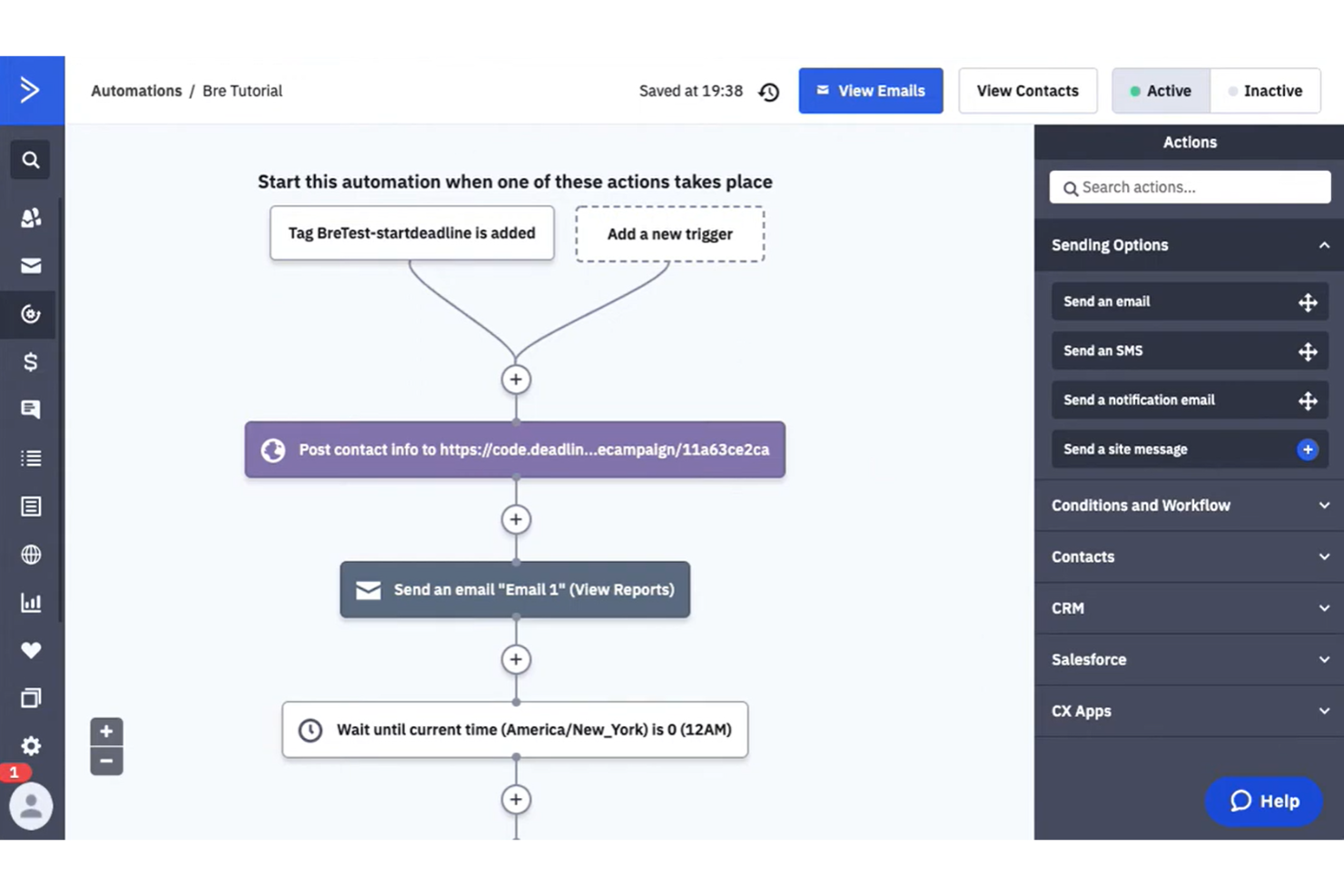Click the ActiveCampaign logo icon
This screenshot has width=1344, height=896.
[x=30, y=90]
